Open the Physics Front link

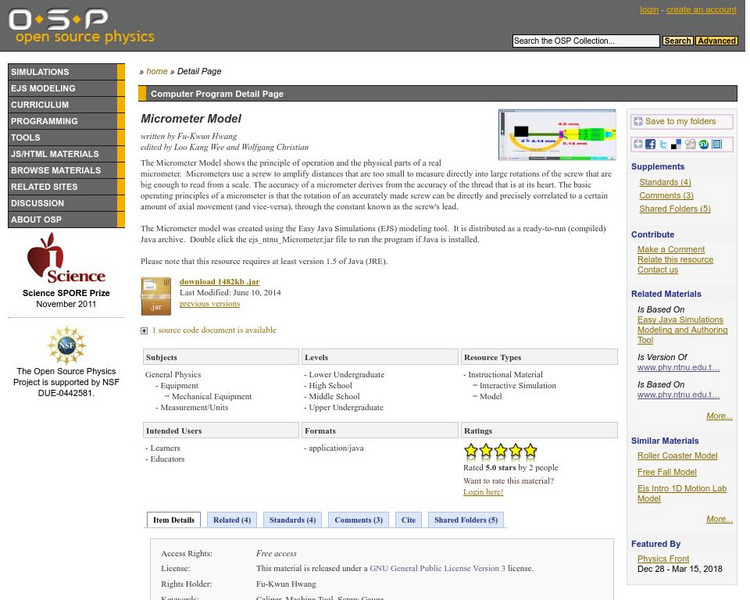[663, 559]
